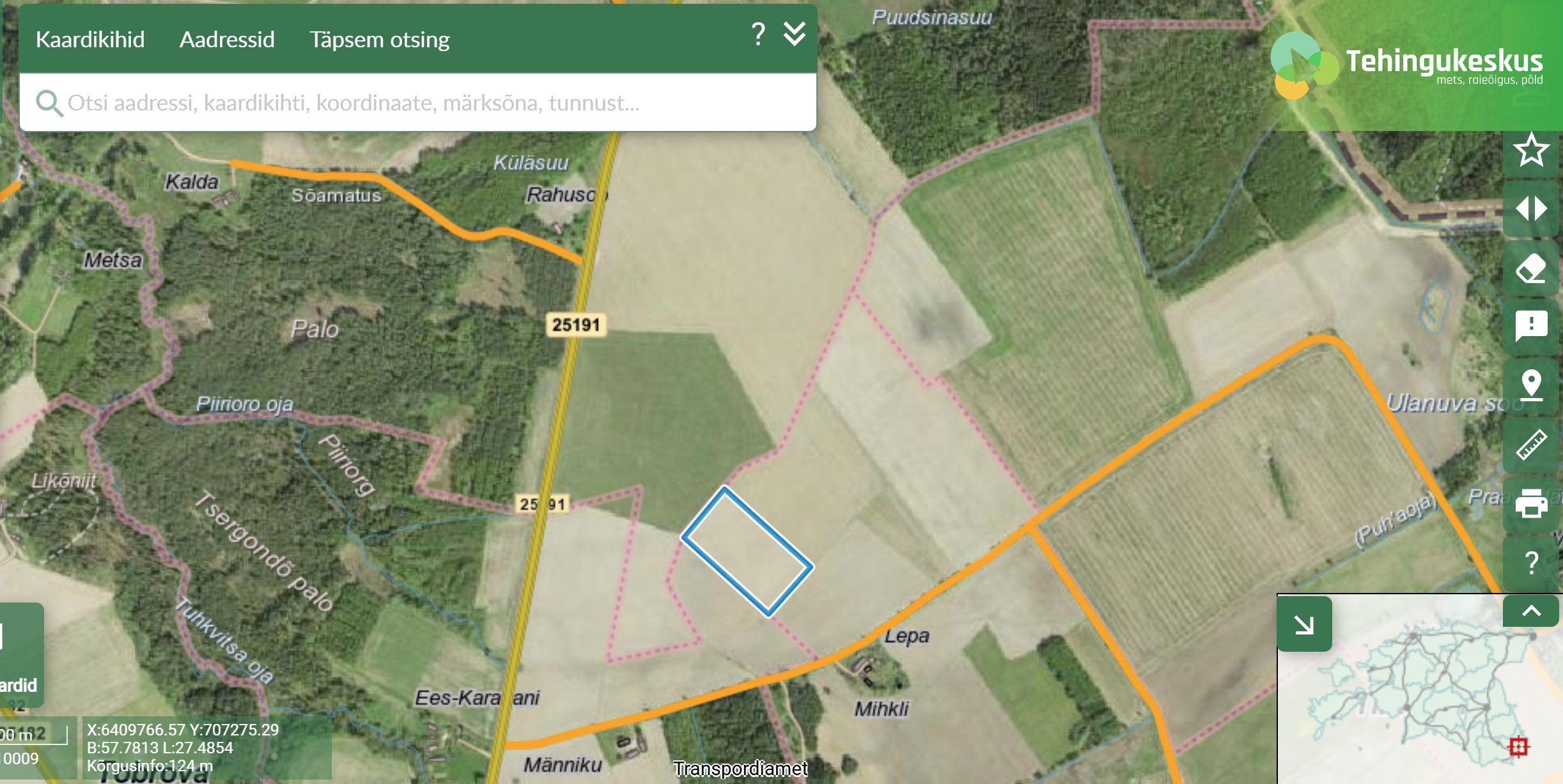The image size is (1563, 784).
Task: Click the red marker on overview minimap
Action: 1519,746
